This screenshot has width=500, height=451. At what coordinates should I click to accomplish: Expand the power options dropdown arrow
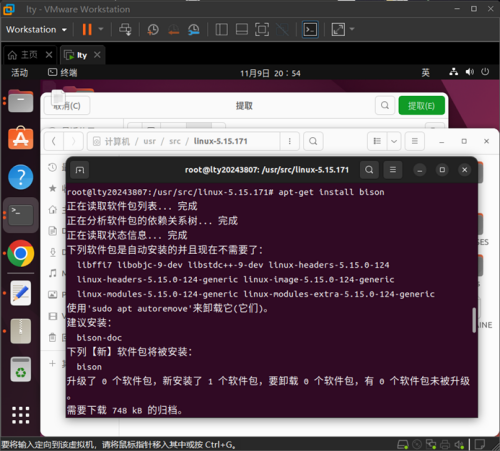[101, 29]
